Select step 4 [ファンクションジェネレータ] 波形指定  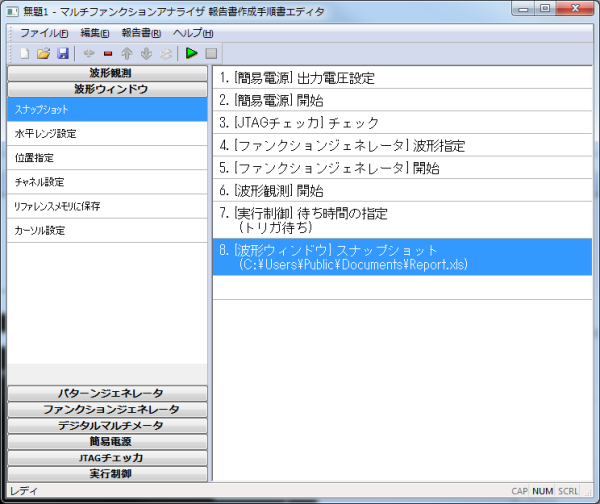[403, 145]
